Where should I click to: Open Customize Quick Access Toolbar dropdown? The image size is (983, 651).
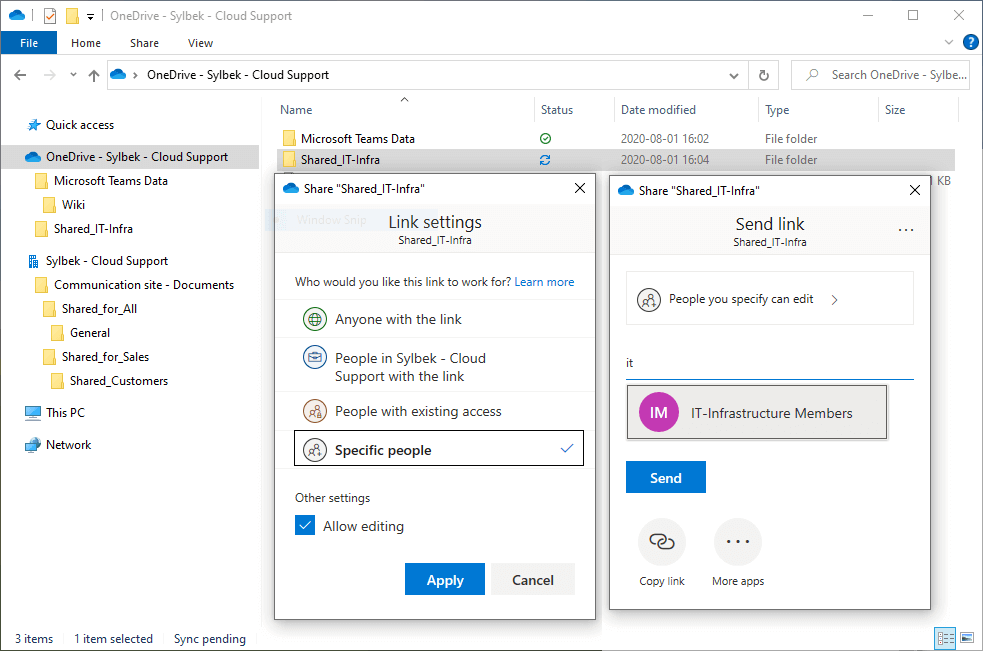90,16
